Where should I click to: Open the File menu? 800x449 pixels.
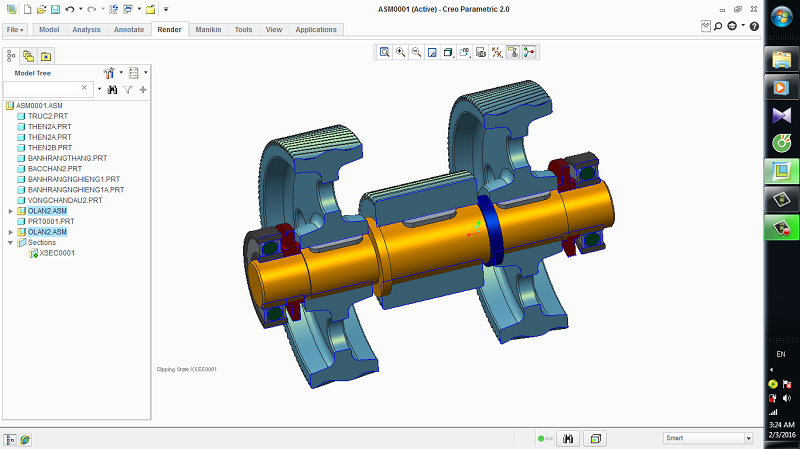[x=16, y=29]
